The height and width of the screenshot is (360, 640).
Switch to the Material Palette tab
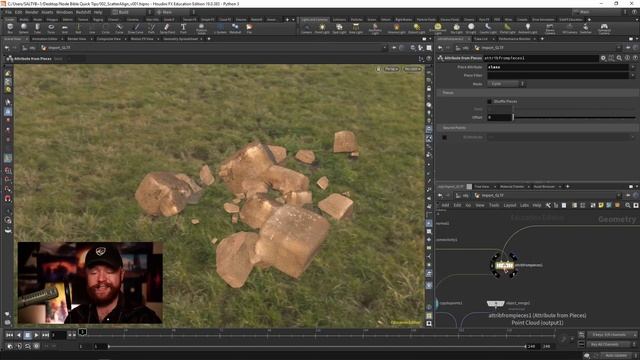coord(512,187)
